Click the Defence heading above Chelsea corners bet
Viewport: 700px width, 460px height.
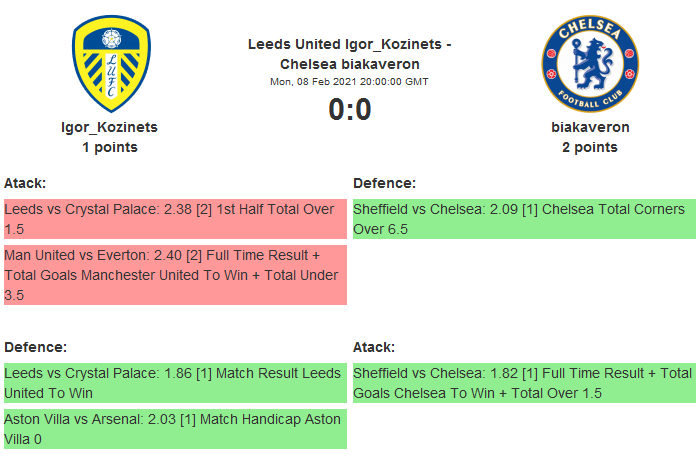(x=385, y=183)
